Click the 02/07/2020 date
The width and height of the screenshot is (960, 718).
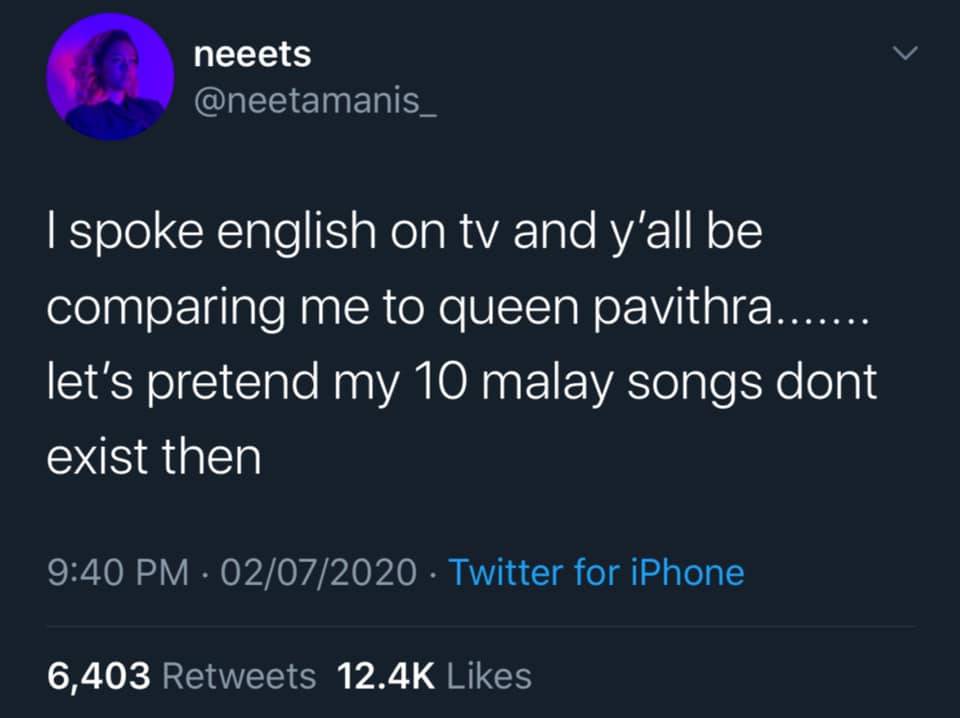318,573
